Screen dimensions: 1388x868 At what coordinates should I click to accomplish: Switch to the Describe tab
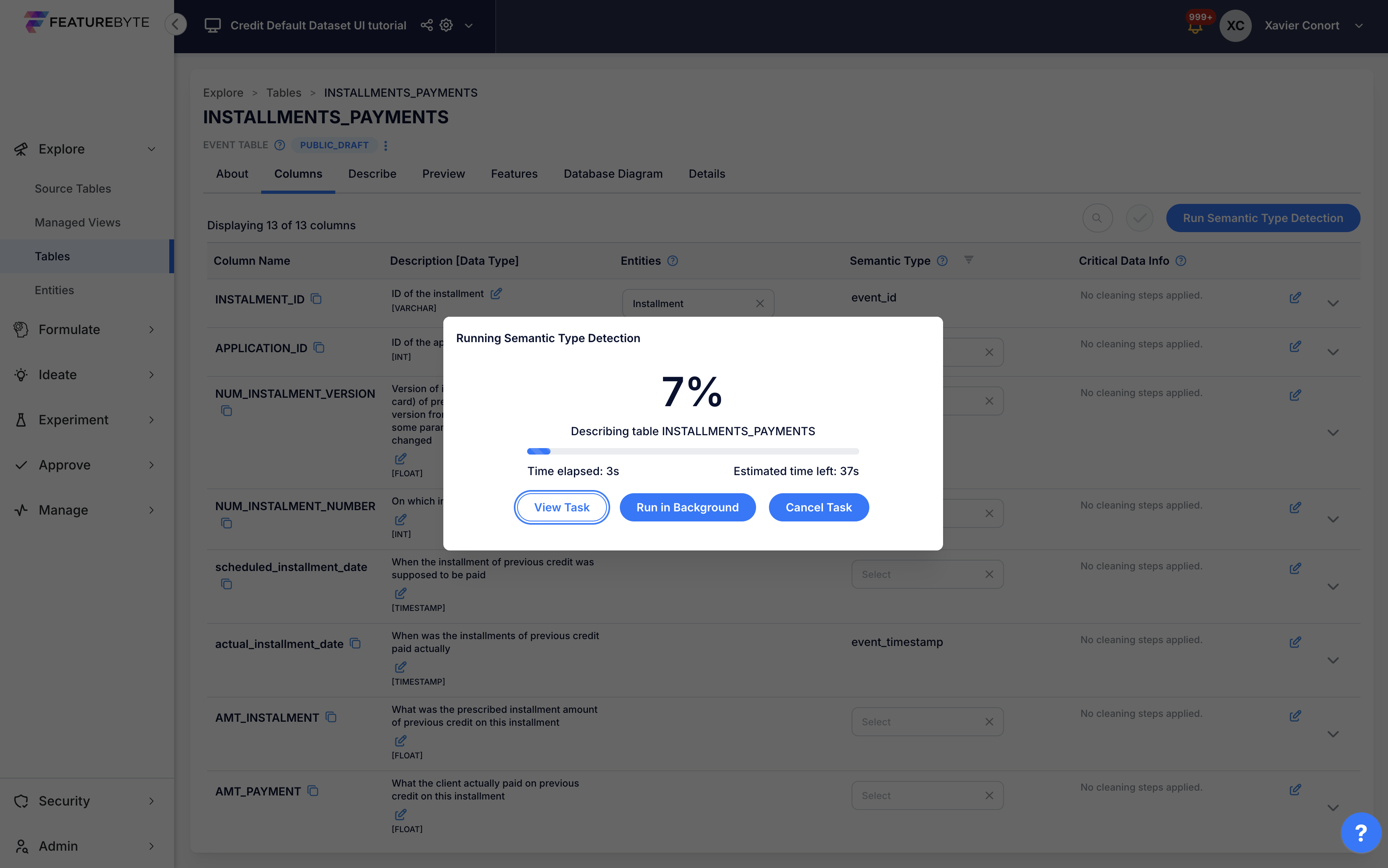pyautogui.click(x=372, y=173)
